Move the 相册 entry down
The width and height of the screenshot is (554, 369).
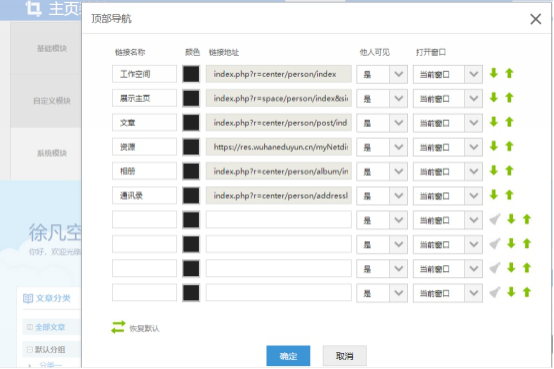(x=494, y=171)
